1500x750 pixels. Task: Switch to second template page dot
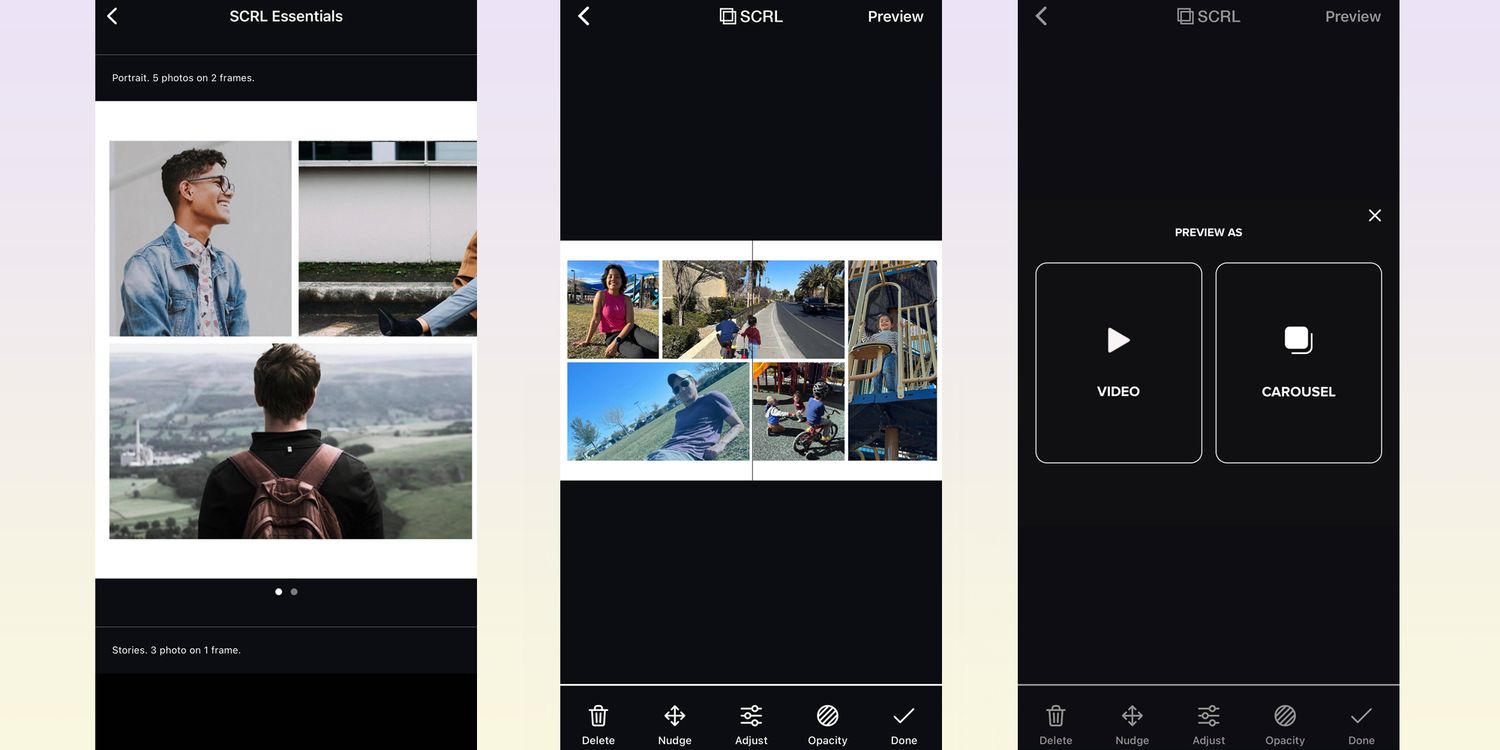pos(294,592)
